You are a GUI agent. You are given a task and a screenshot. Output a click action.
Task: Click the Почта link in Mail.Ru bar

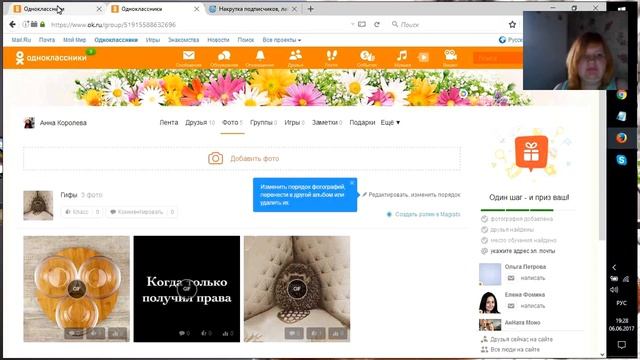click(47, 40)
